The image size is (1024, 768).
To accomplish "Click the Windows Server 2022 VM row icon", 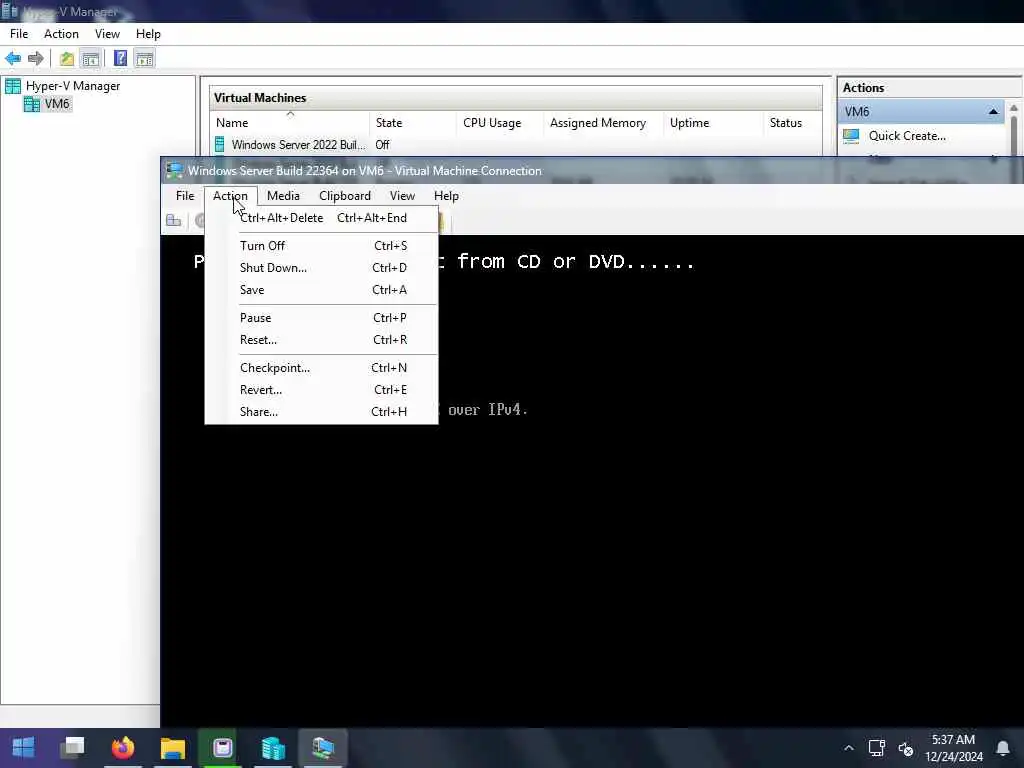I will pos(219,144).
